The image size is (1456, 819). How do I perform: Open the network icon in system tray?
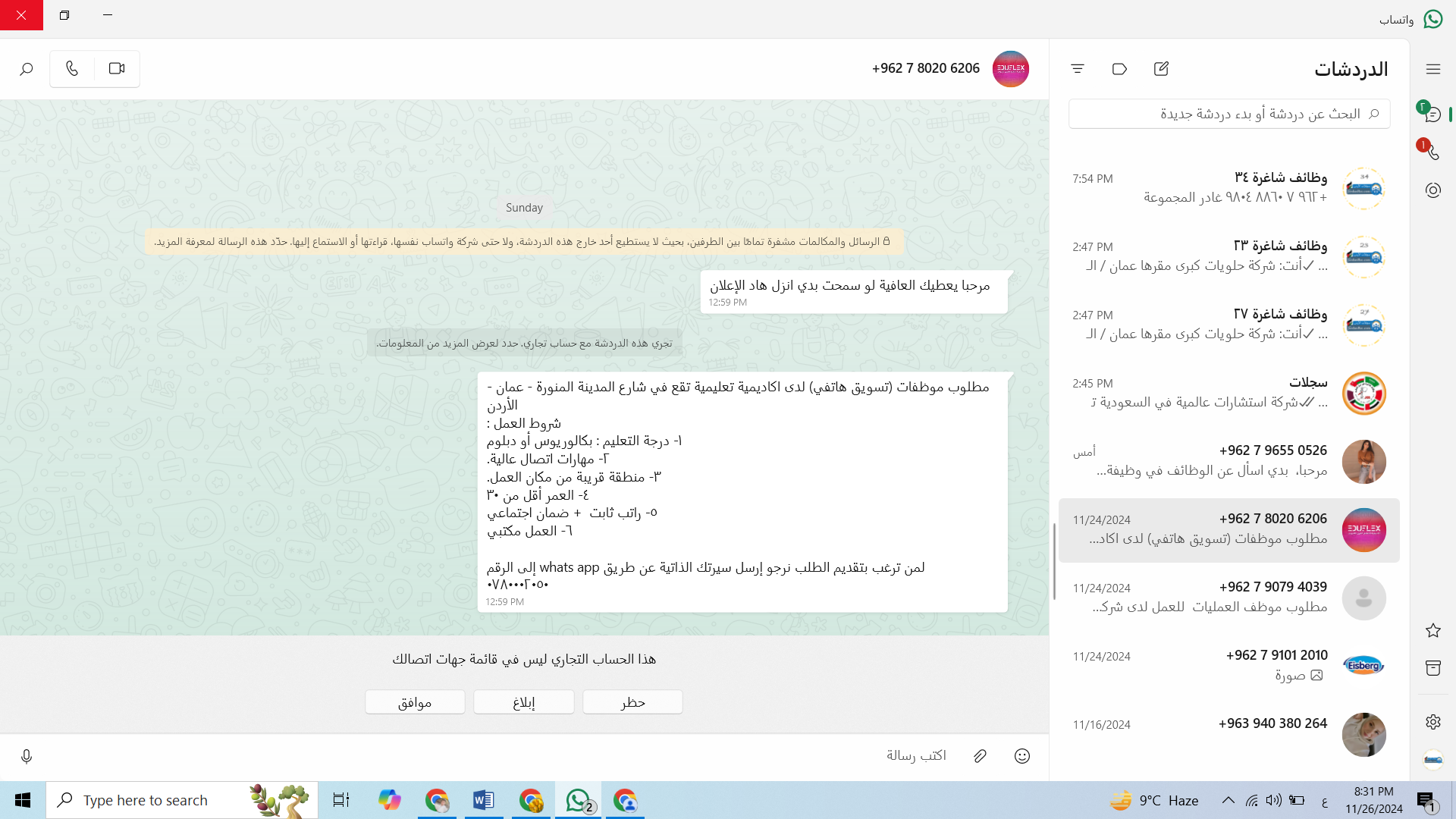coord(1252,800)
